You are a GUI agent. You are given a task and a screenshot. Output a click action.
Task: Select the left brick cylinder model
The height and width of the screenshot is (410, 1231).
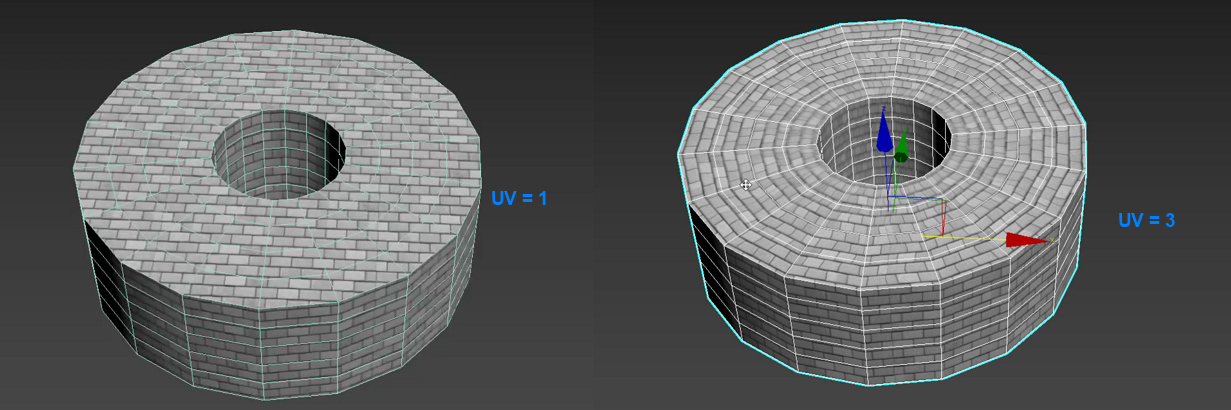(x=277, y=215)
